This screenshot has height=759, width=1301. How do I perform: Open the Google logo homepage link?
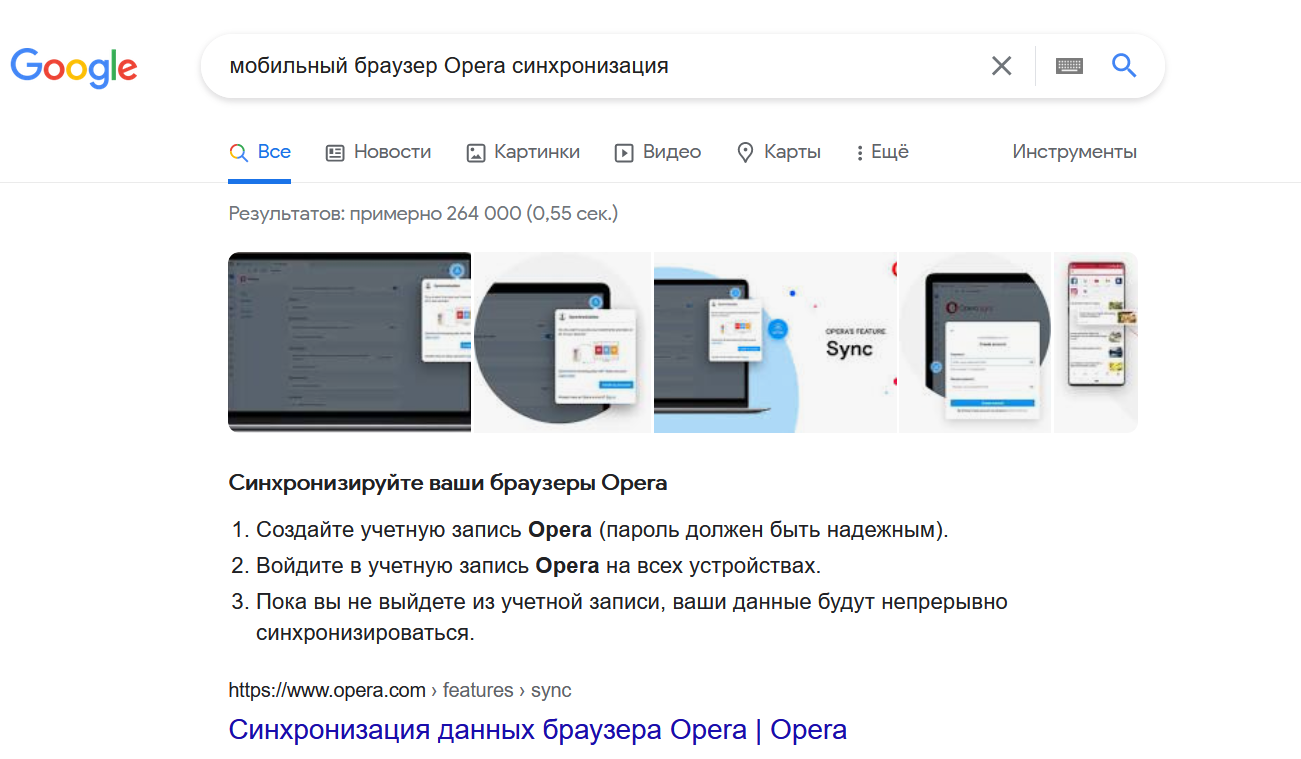74,67
